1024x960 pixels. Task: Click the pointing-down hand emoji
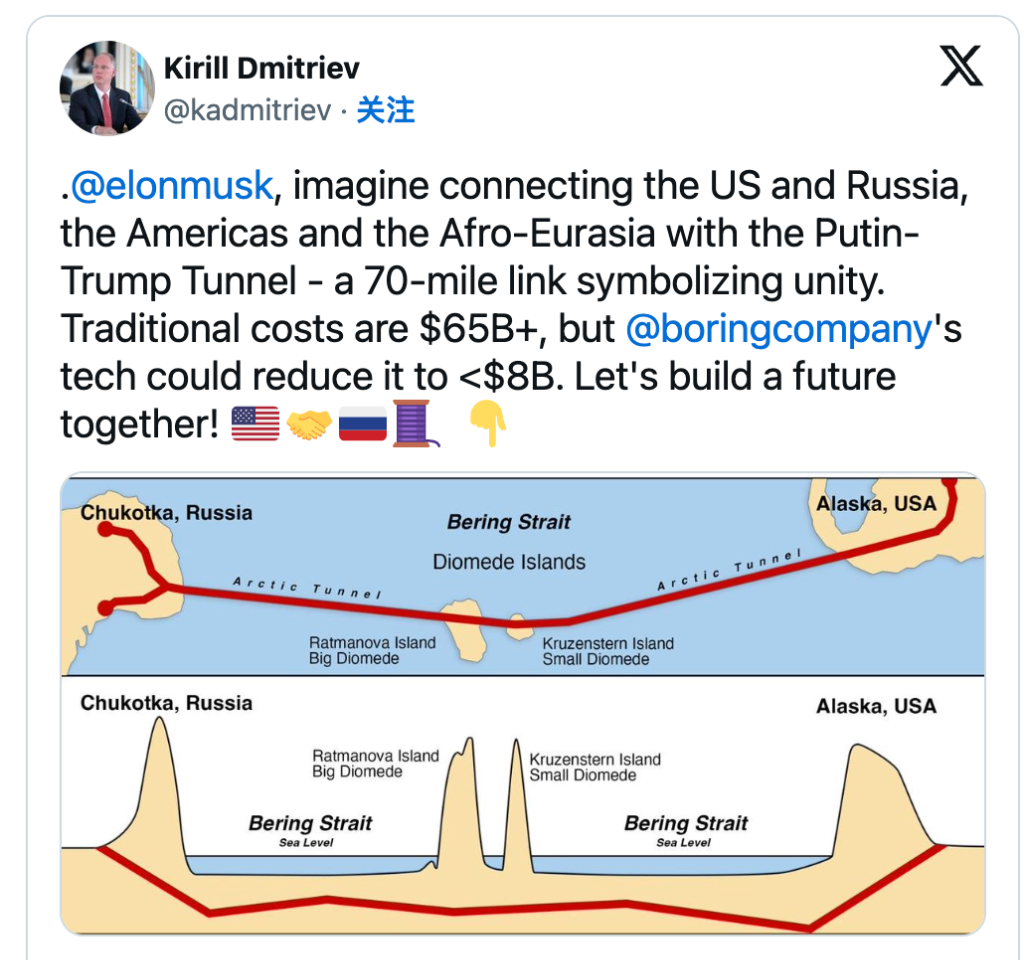pyautogui.click(x=488, y=425)
